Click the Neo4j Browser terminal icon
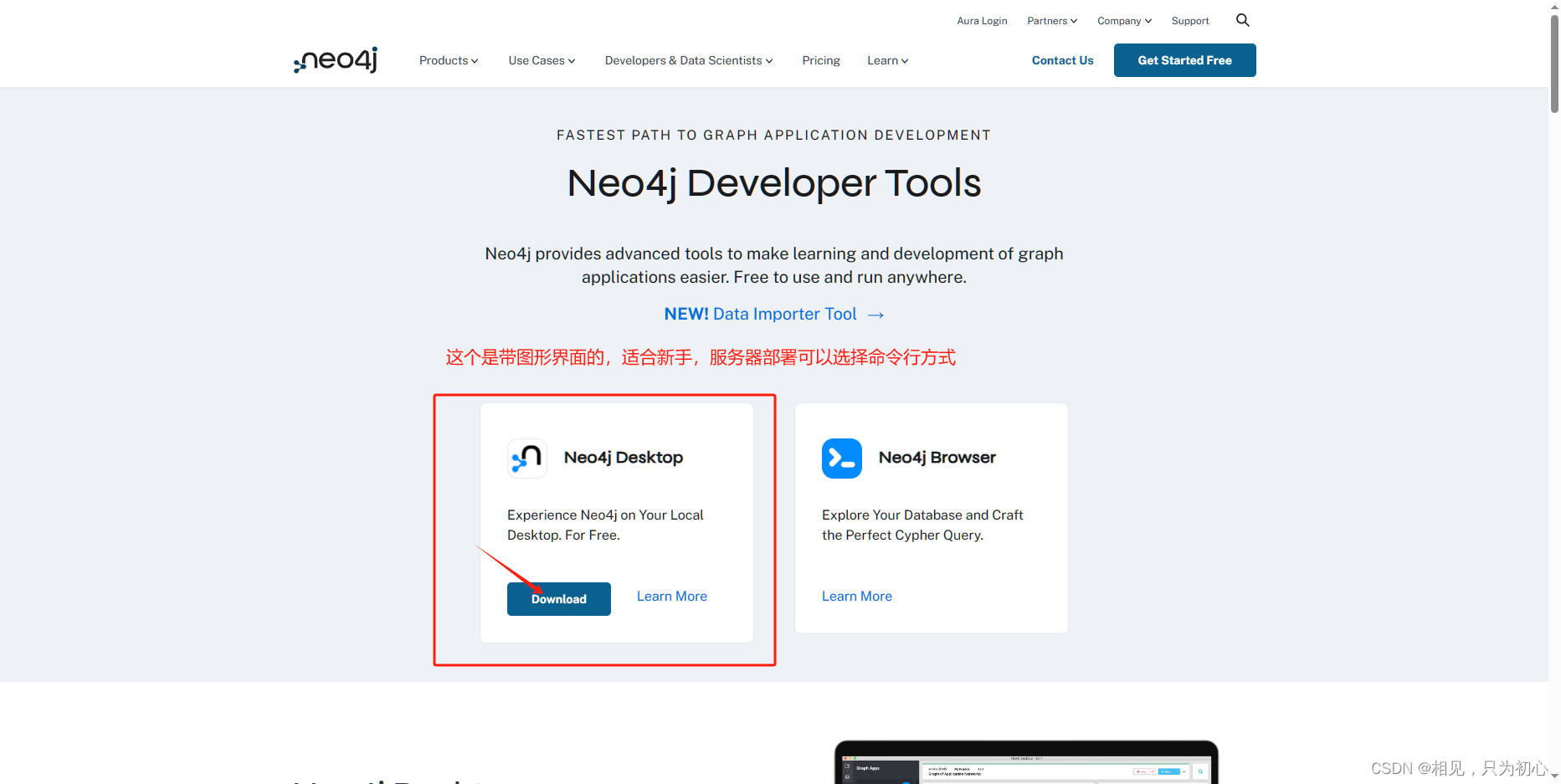 842,459
